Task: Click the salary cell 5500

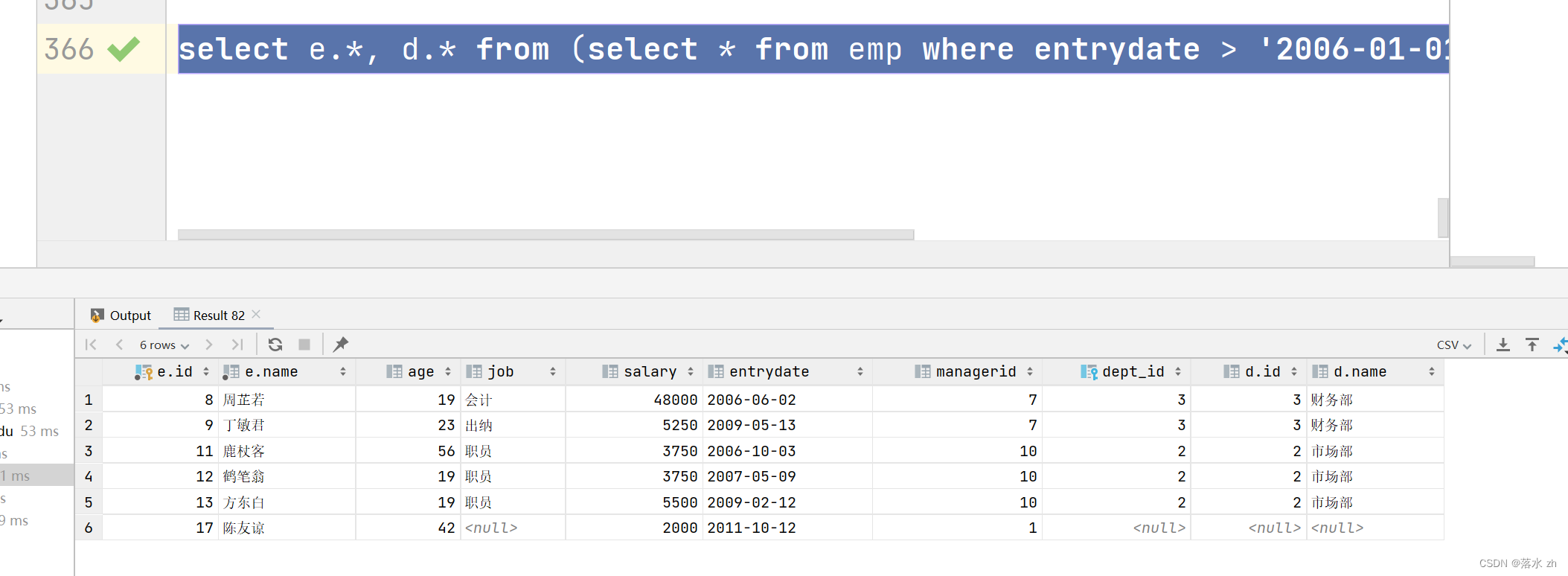Action: 634,502
